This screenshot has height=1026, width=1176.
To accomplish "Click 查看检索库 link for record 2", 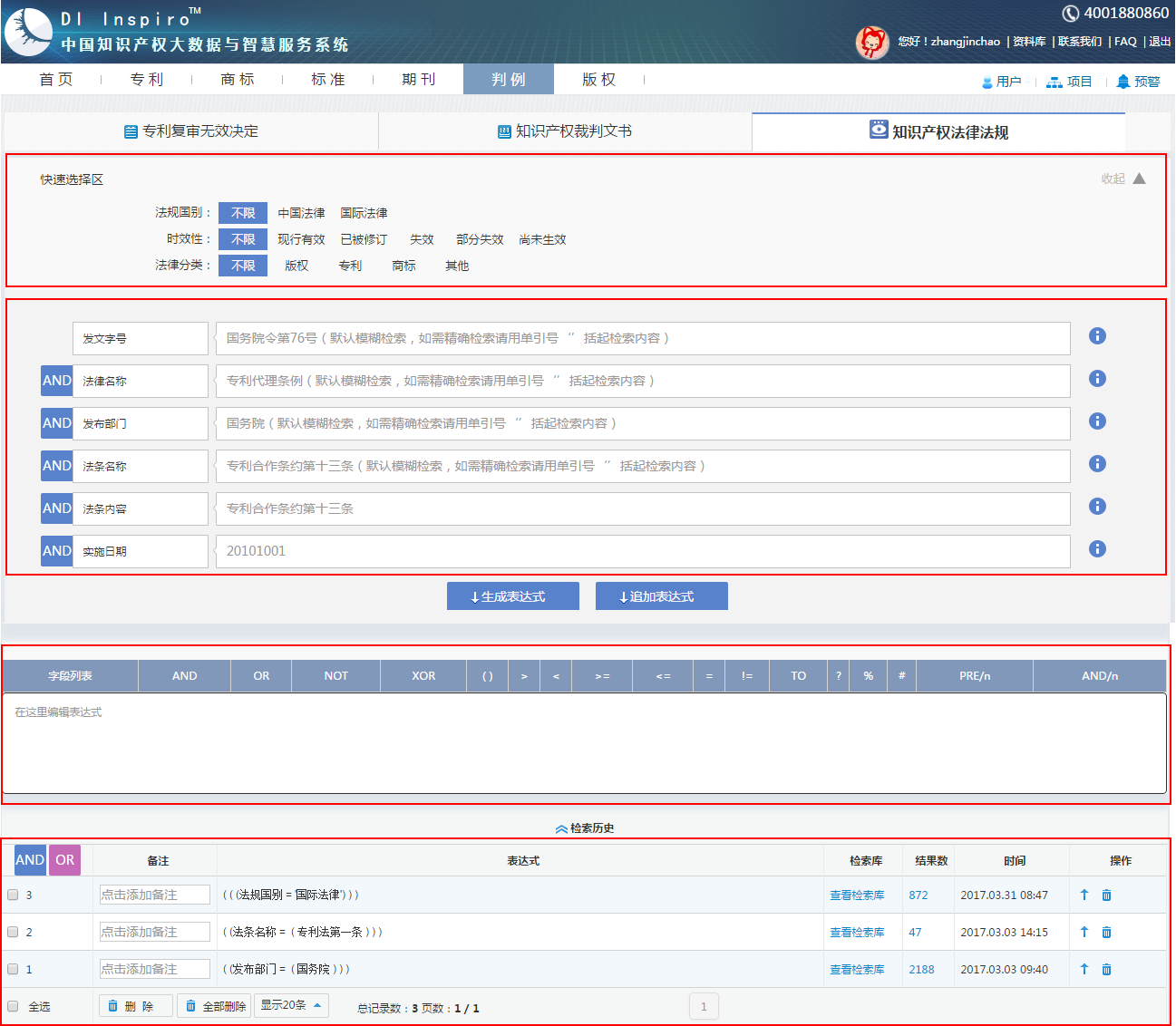I will [x=857, y=933].
